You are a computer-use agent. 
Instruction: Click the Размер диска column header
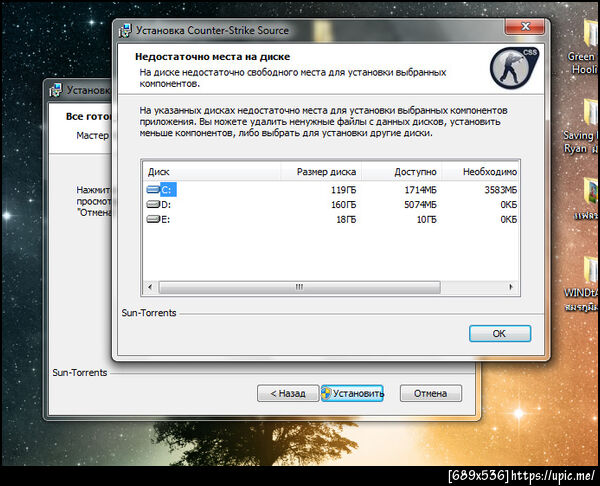321,172
